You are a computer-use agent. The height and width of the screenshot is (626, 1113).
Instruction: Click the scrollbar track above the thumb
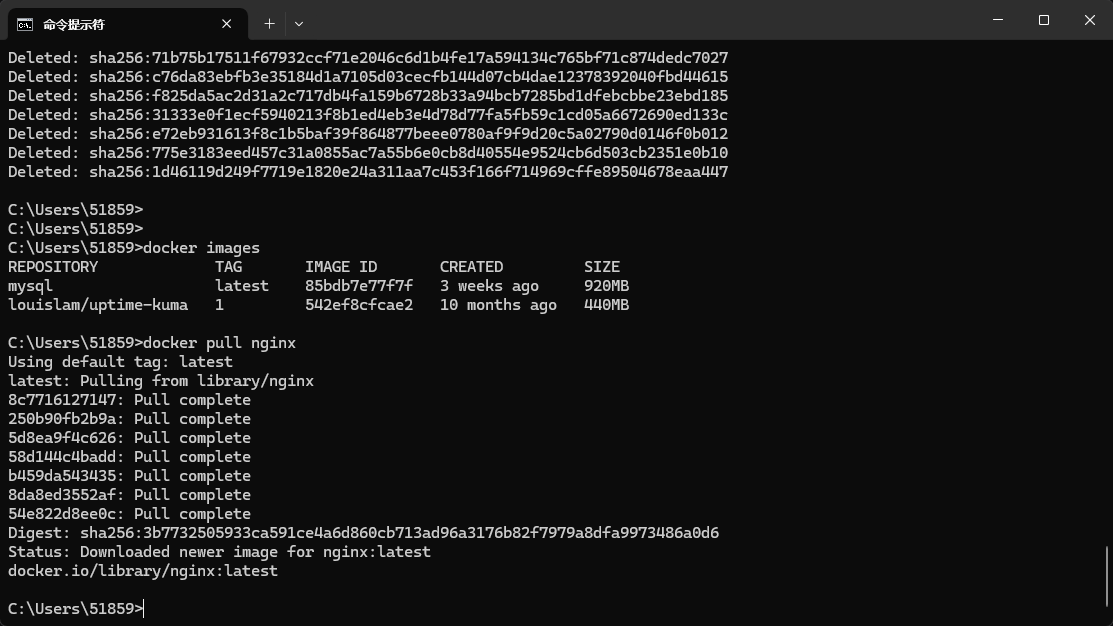pos(1107,300)
